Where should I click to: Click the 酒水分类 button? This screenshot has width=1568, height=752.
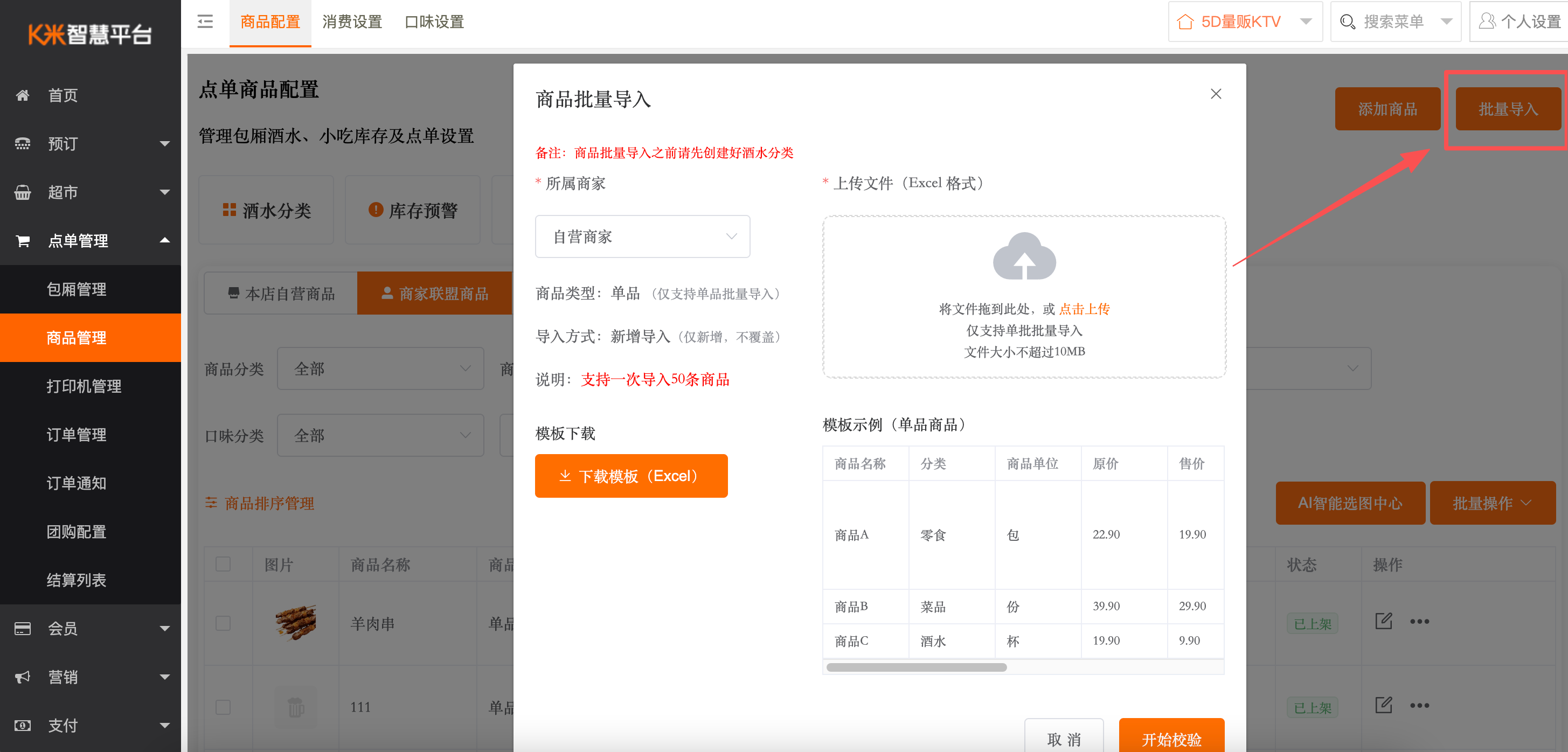click(266, 211)
